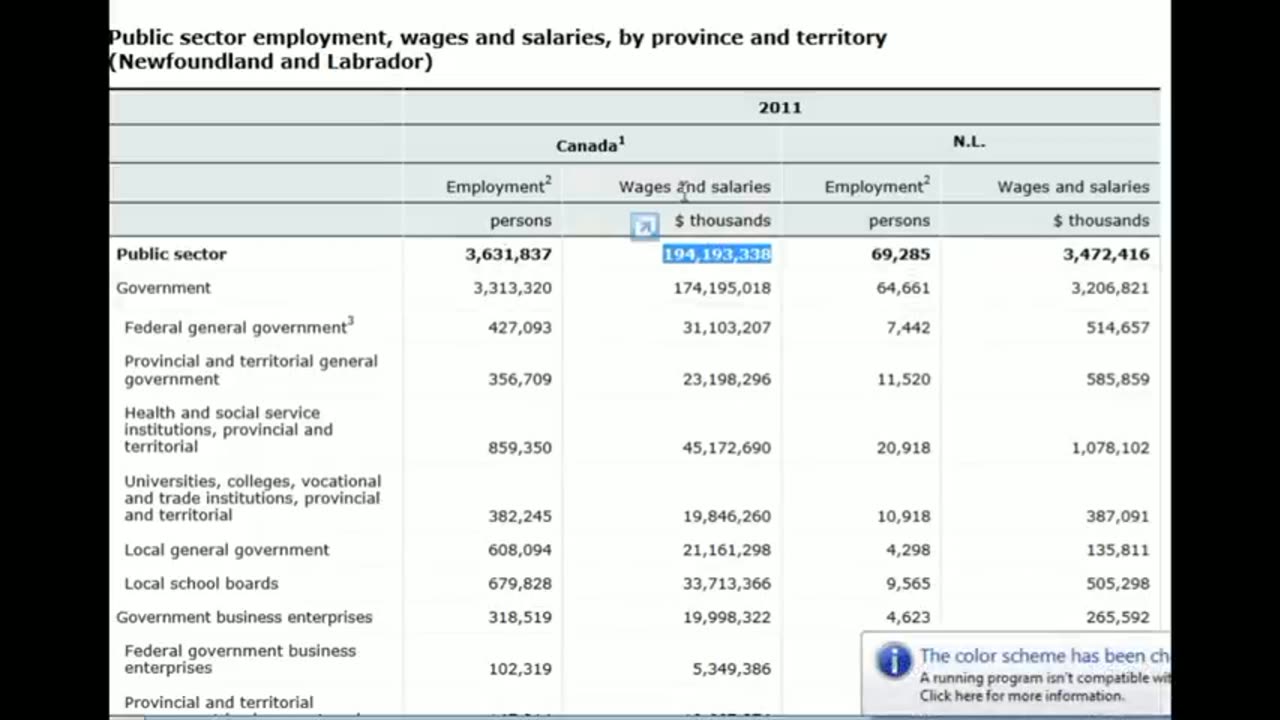Image resolution: width=1280 pixels, height=720 pixels.
Task: Click here for more information in balloon
Action: [1021, 696]
